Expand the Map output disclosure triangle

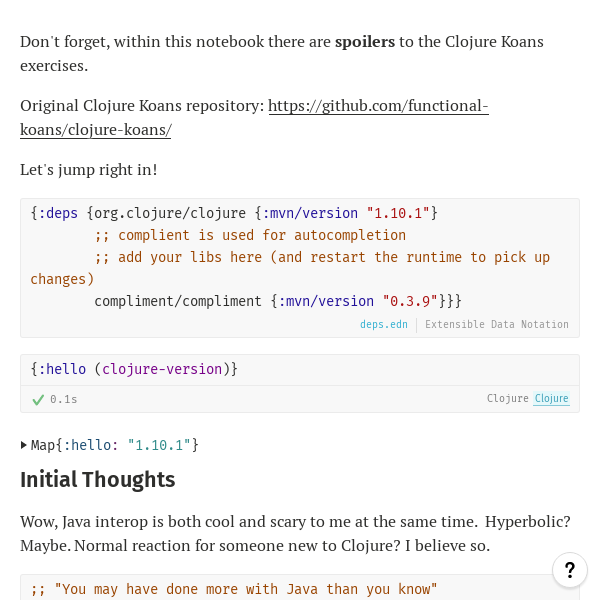point(24,445)
